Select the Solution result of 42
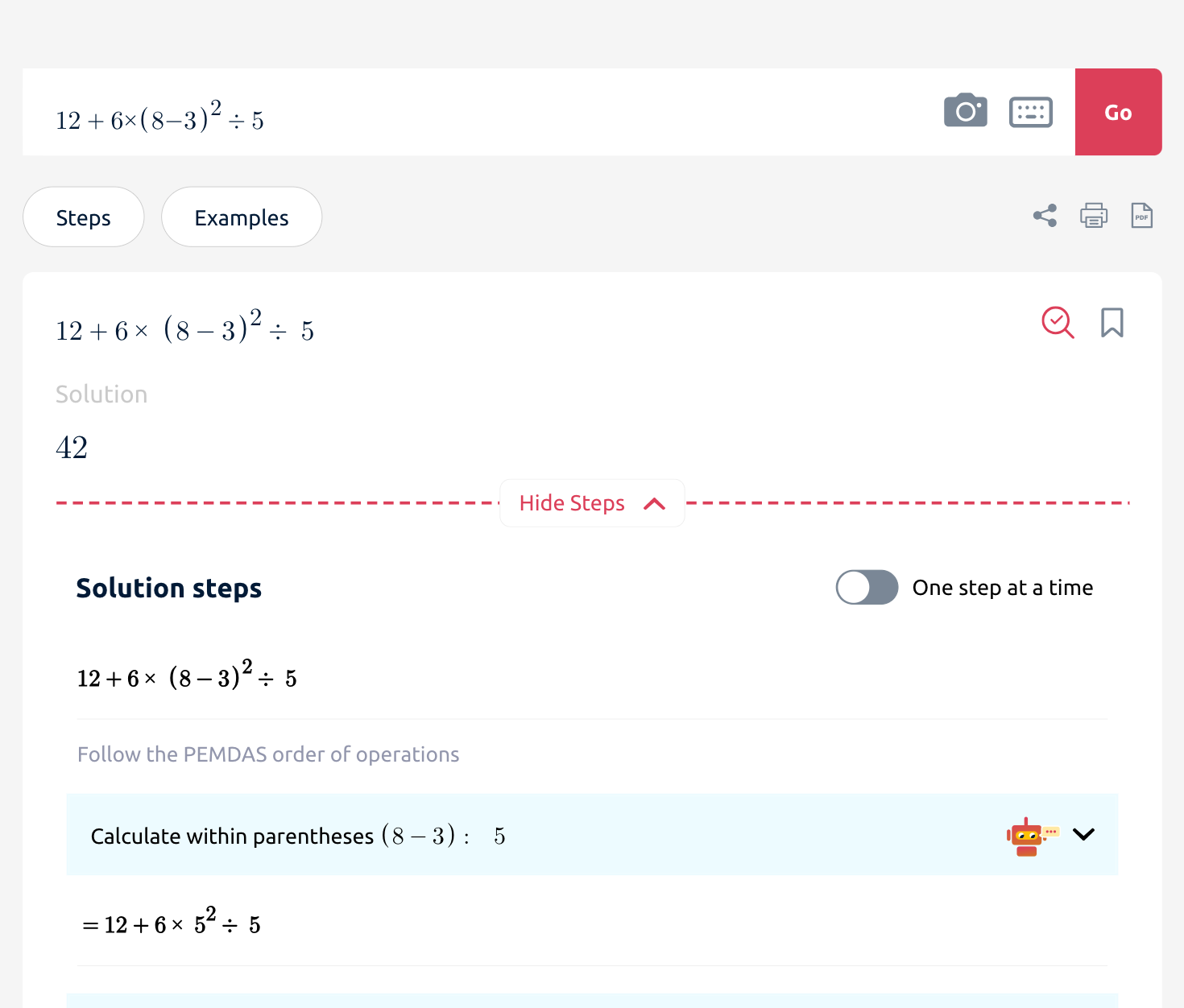 click(x=71, y=446)
